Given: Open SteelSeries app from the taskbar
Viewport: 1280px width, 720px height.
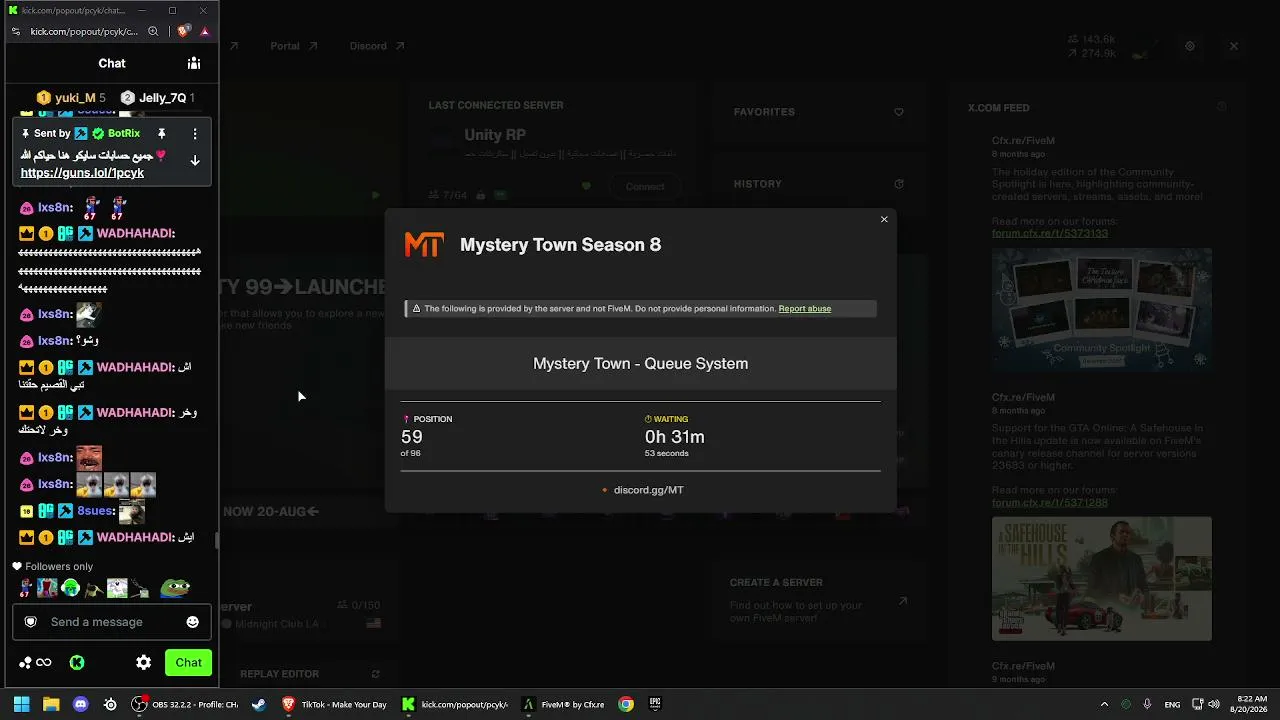Looking at the screenshot, I should tap(110, 704).
